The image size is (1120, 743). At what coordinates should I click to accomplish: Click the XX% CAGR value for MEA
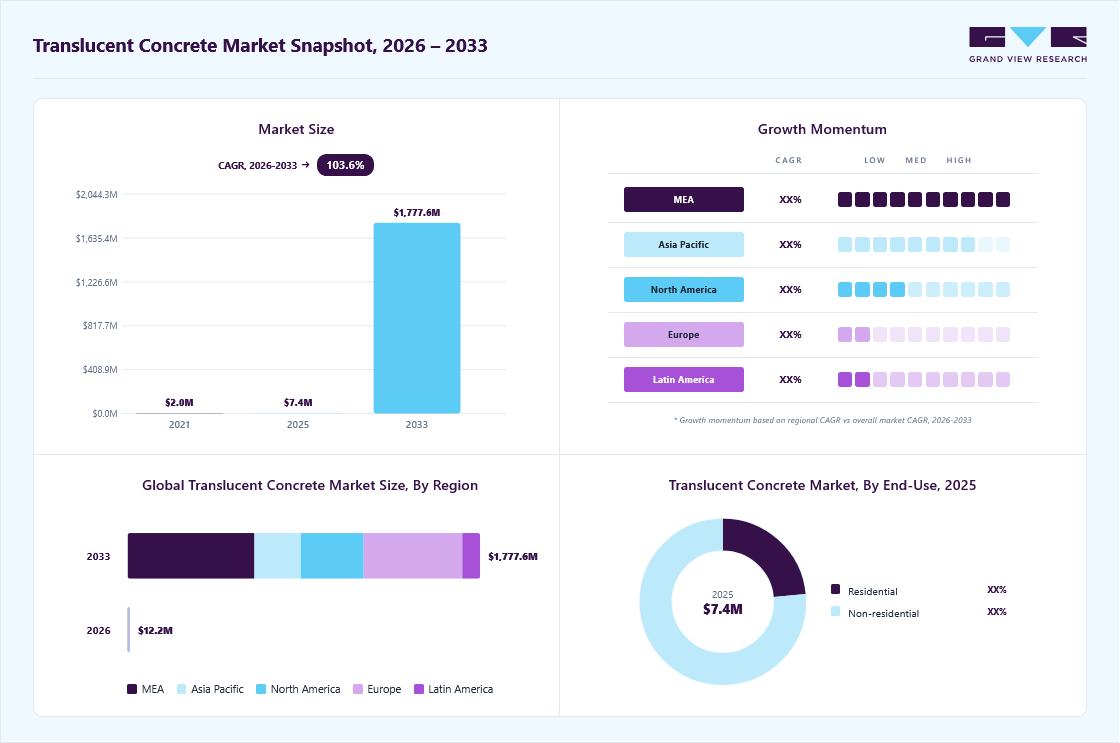790,200
